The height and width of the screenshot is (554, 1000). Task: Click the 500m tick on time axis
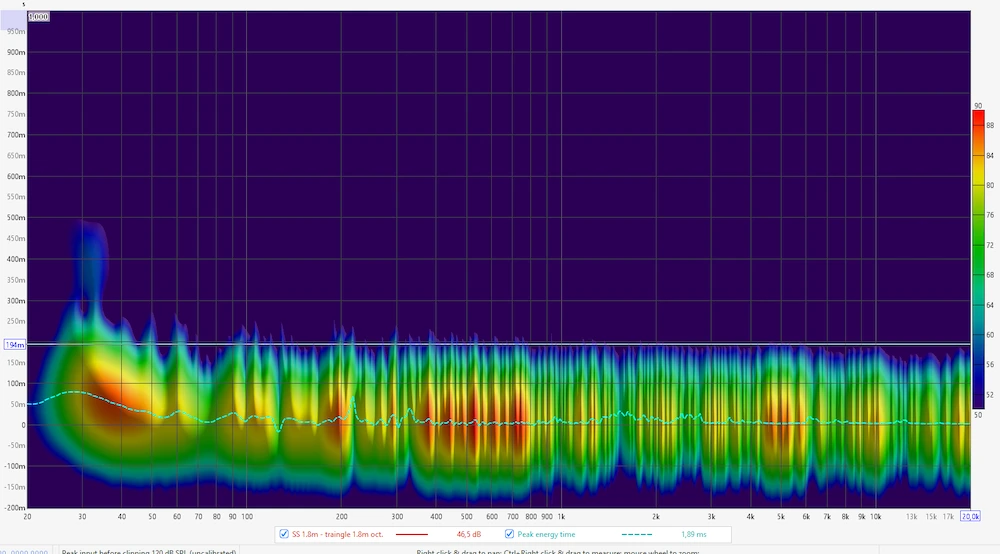coord(14,218)
